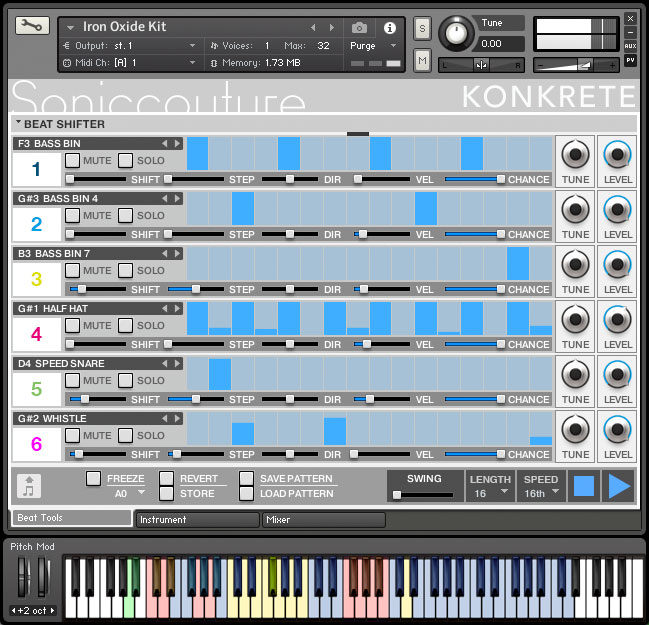Tick the STORE checkbox
This screenshot has height=625, width=649.
tap(166, 493)
